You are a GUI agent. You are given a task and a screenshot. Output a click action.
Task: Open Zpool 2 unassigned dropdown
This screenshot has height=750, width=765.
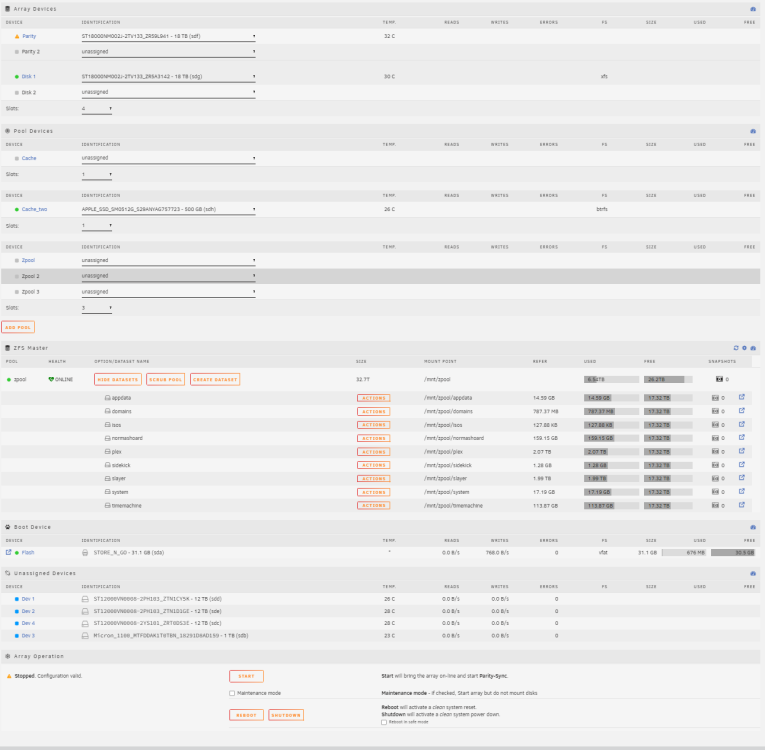point(168,276)
